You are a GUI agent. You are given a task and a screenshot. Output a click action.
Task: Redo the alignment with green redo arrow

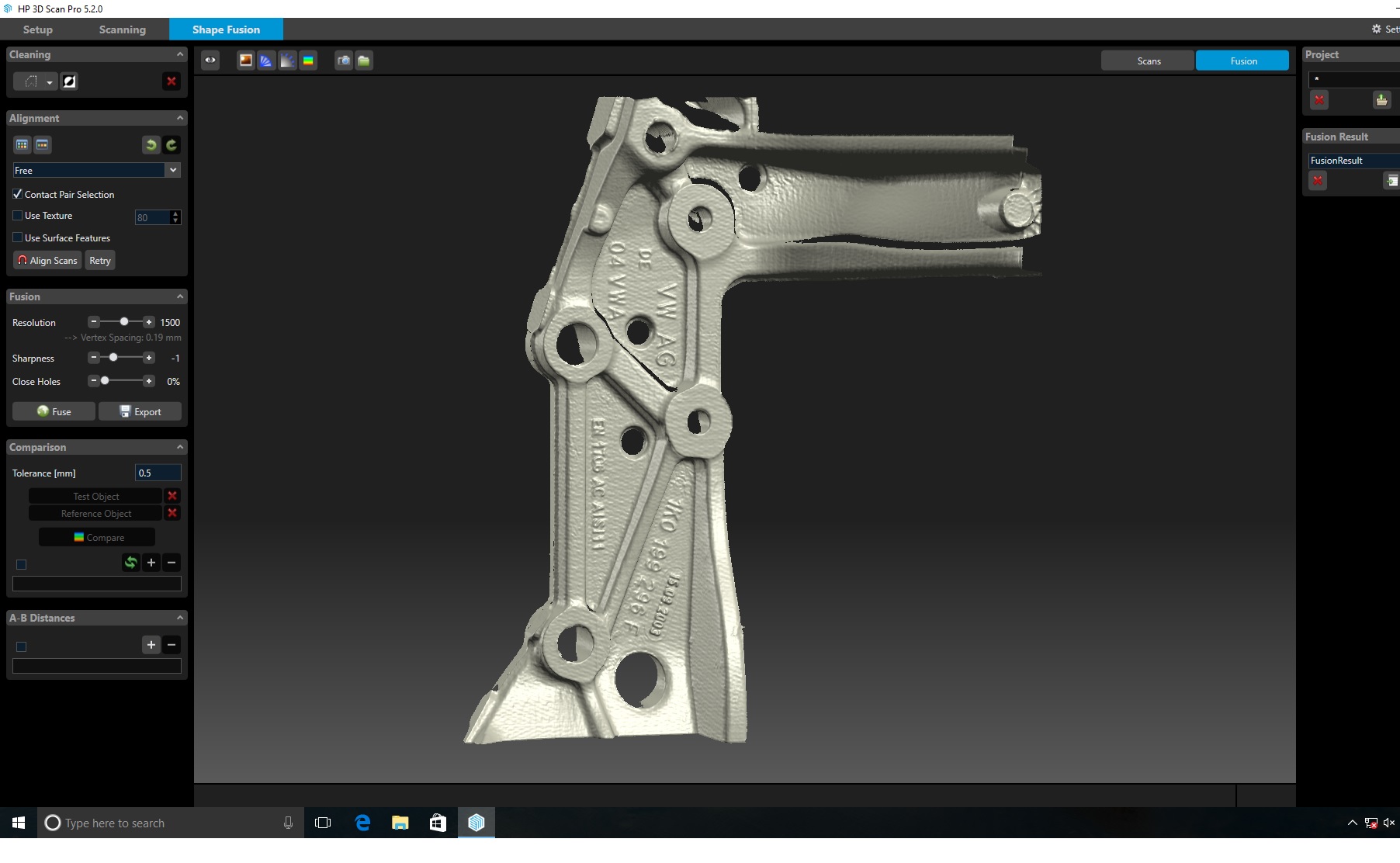172,145
